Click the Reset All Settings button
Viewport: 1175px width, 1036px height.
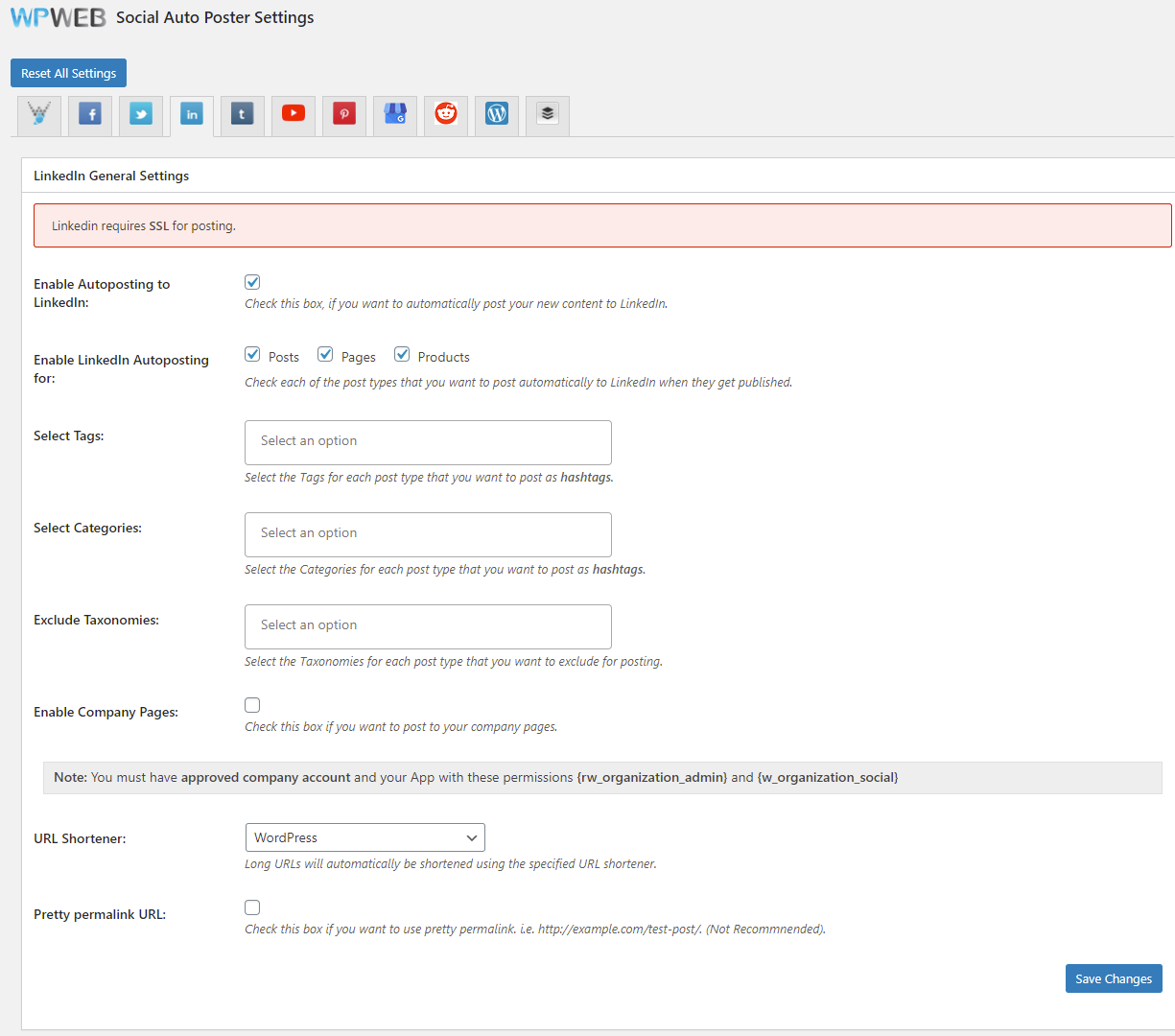pyautogui.click(x=68, y=72)
